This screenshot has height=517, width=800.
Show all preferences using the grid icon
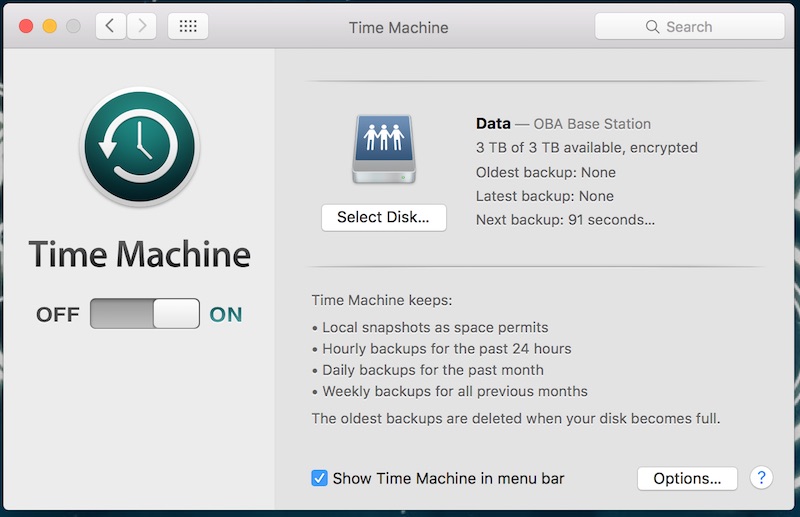188,27
